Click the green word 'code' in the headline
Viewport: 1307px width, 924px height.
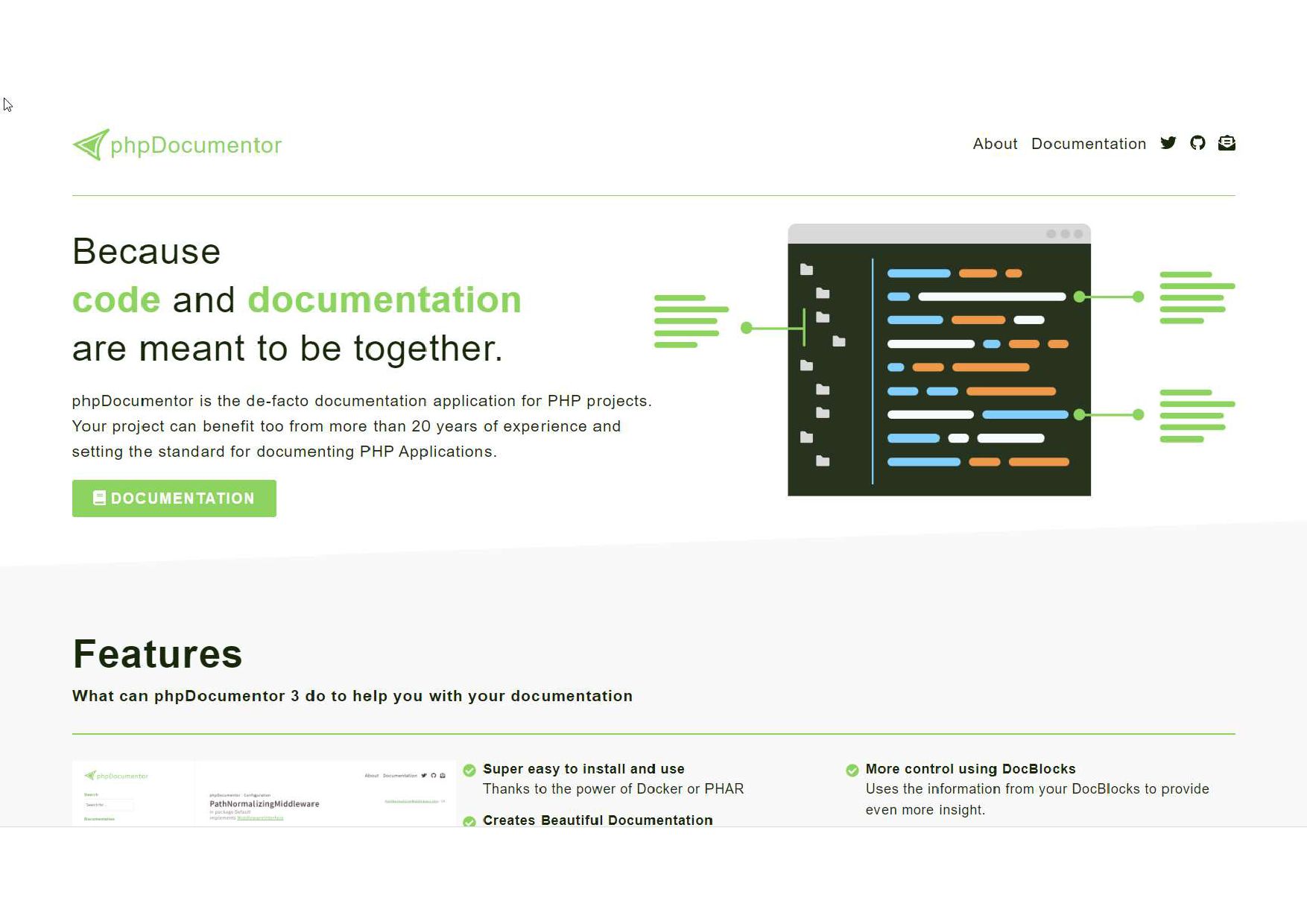pyautogui.click(x=116, y=300)
